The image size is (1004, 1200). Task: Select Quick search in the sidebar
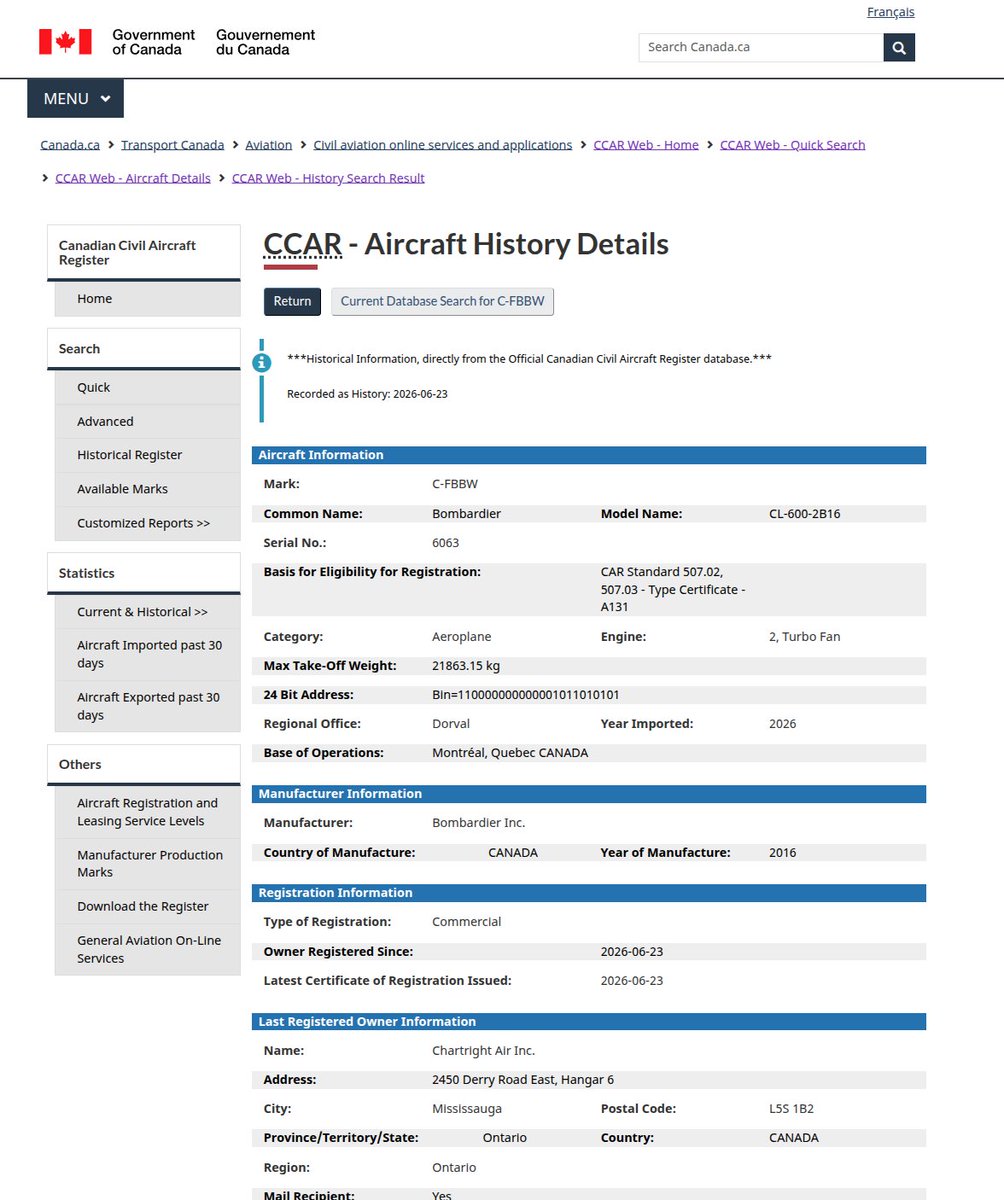148,387
